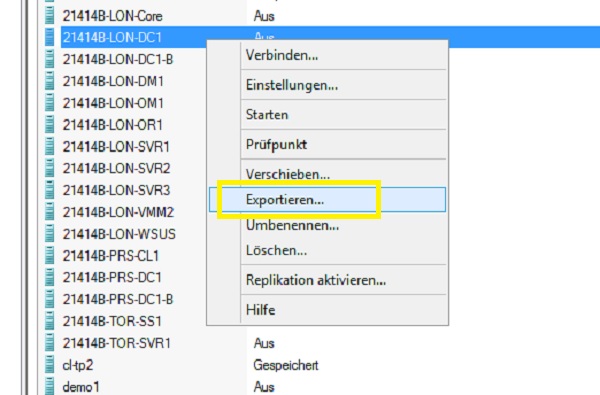The height and width of the screenshot is (395, 600).
Task: Click the cl-tp2 VM icon
Action: [49, 365]
